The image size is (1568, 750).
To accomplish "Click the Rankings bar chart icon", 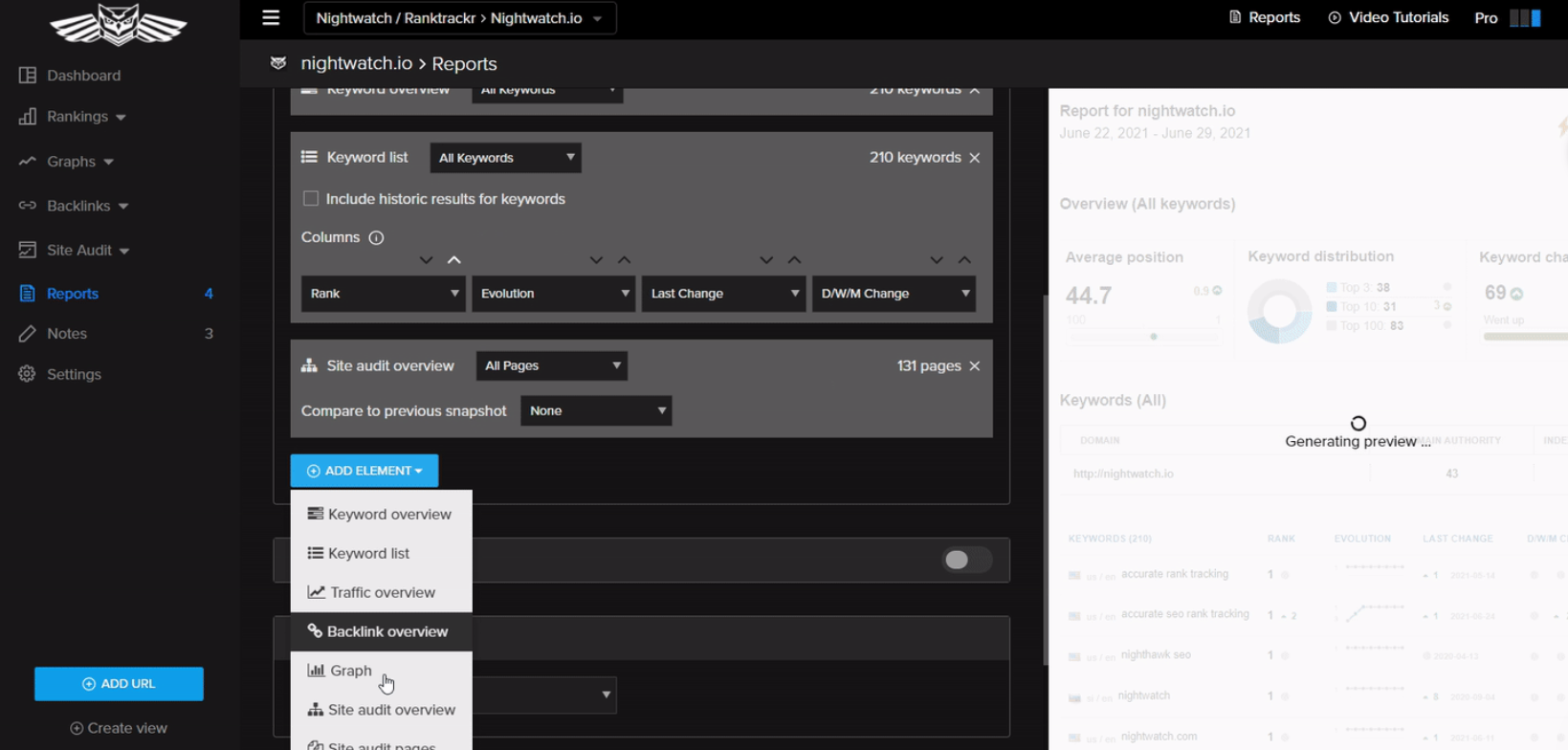I will (x=28, y=117).
